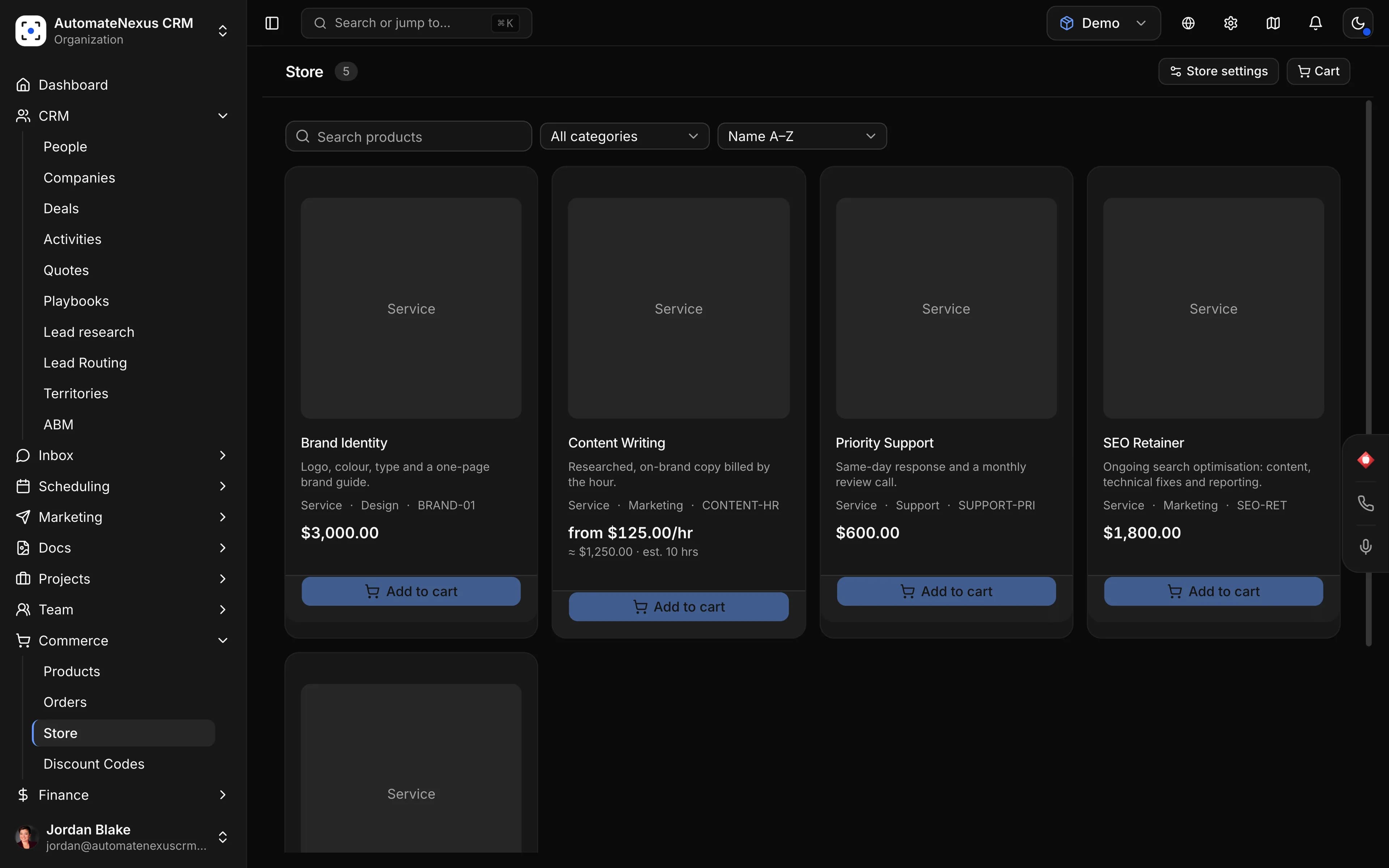Click the Search or jump to field

(x=417, y=23)
